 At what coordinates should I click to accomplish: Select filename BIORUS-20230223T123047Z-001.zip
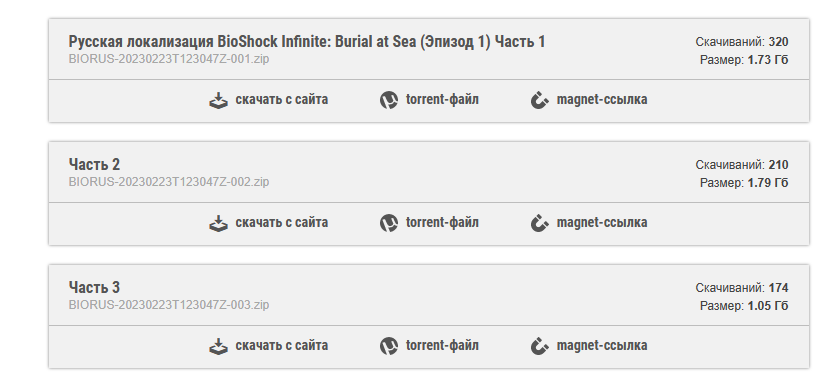click(x=169, y=59)
